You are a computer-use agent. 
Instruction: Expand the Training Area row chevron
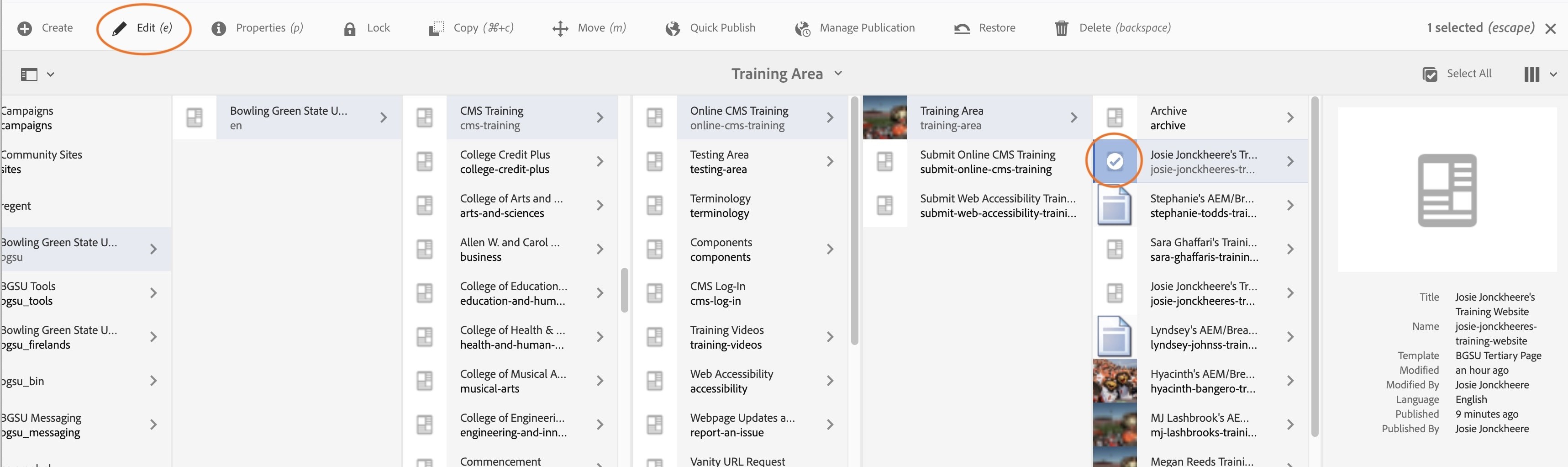(1074, 117)
